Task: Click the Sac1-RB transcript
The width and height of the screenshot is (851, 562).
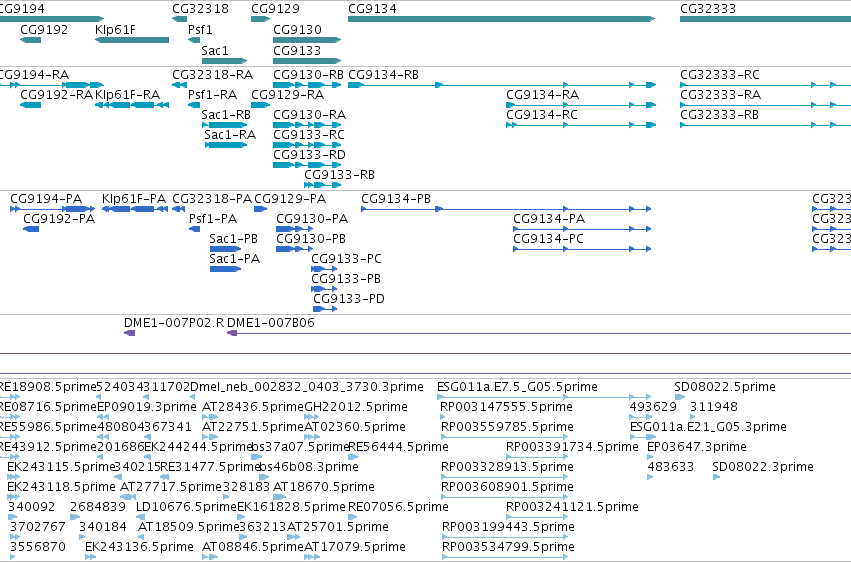Action: (x=224, y=125)
